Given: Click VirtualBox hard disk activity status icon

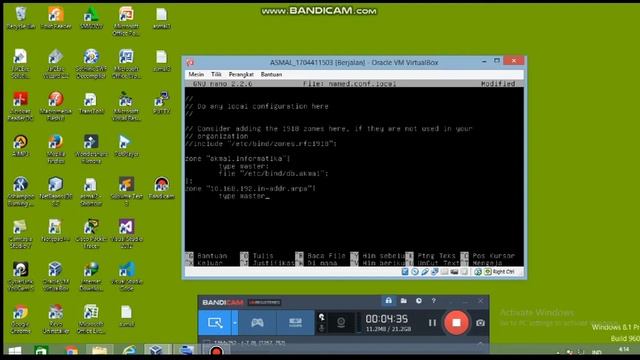Looking at the screenshot, I should pyautogui.click(x=405, y=271).
